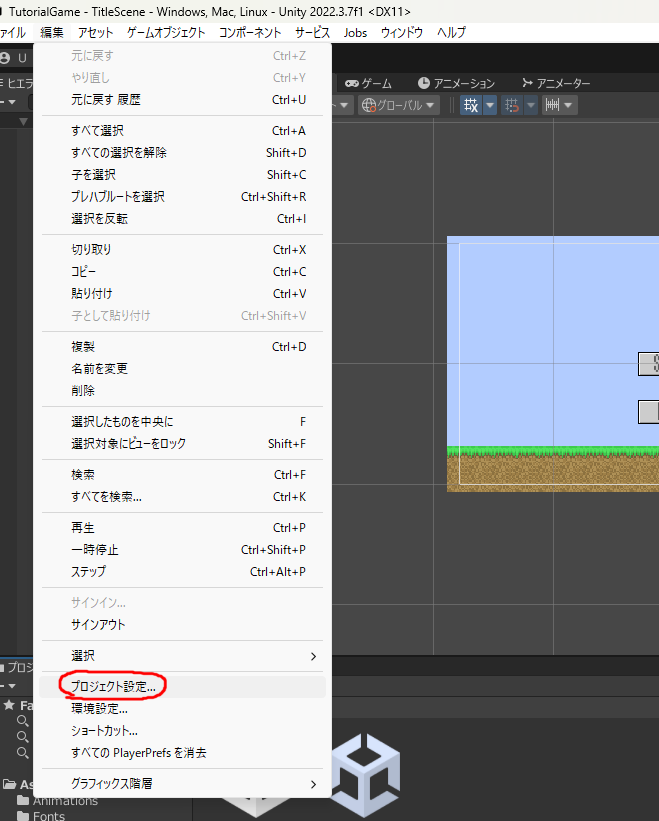Choose すべて選択 in the Edit menu
Image resolution: width=659 pixels, height=821 pixels.
(182, 130)
